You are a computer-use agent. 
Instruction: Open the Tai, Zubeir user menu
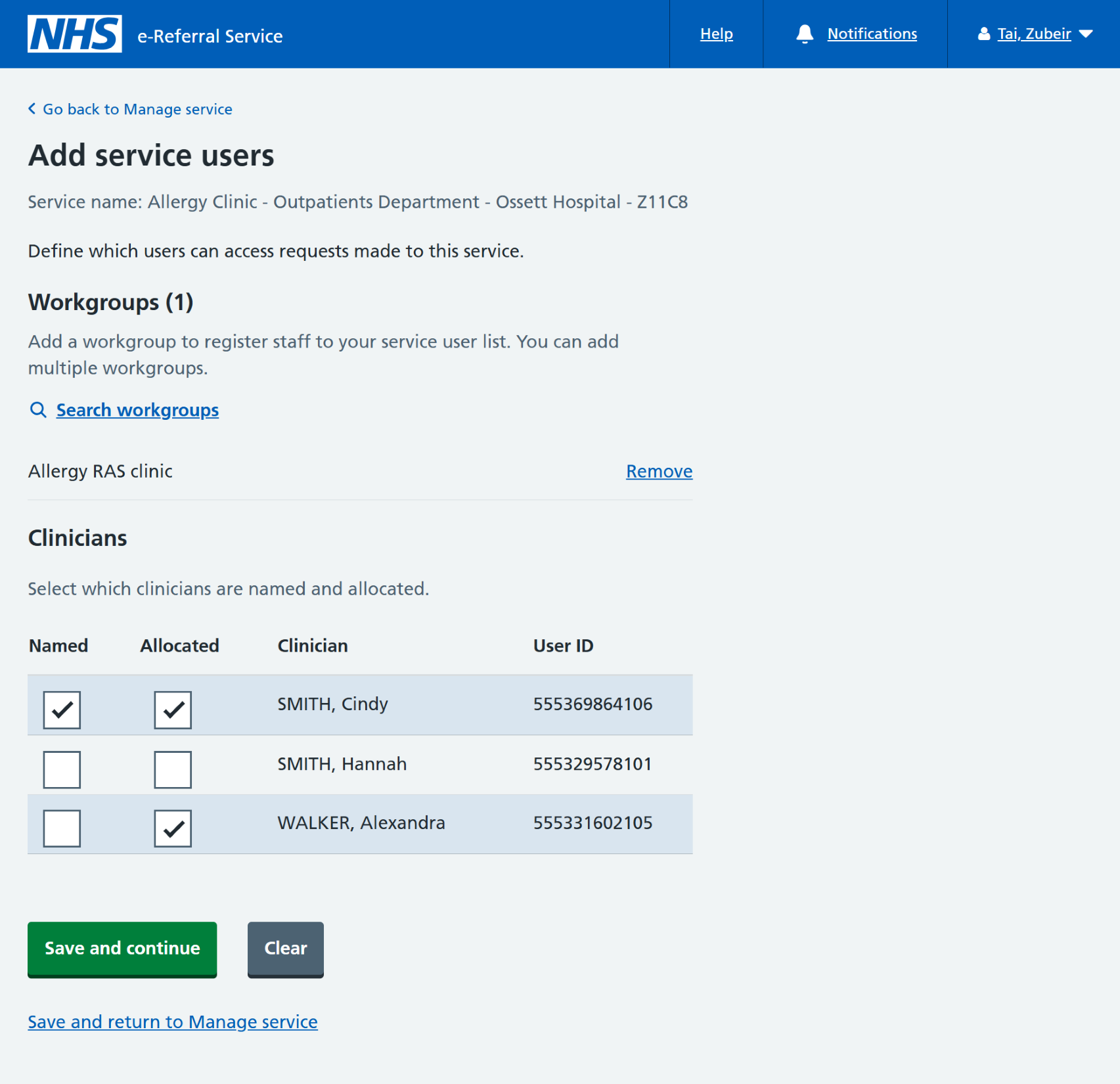pos(1034,34)
